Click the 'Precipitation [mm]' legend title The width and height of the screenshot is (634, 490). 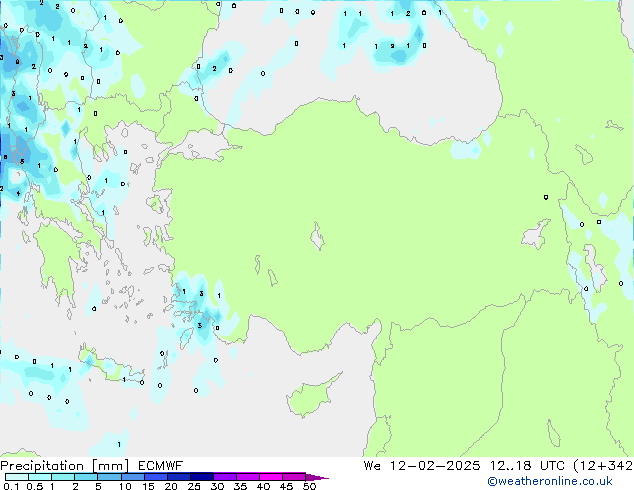pos(62,465)
